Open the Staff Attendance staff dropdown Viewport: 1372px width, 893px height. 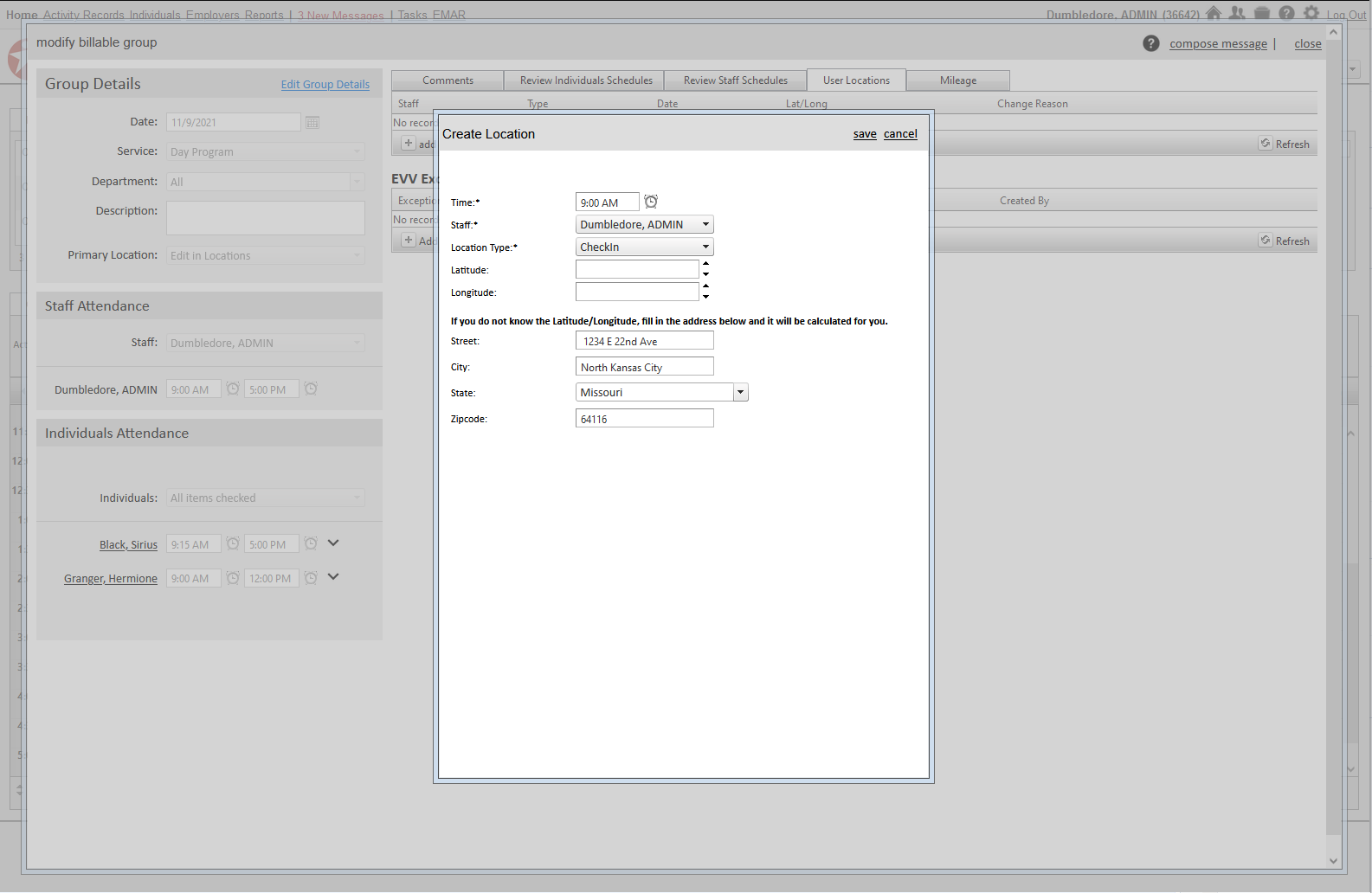[x=266, y=343]
